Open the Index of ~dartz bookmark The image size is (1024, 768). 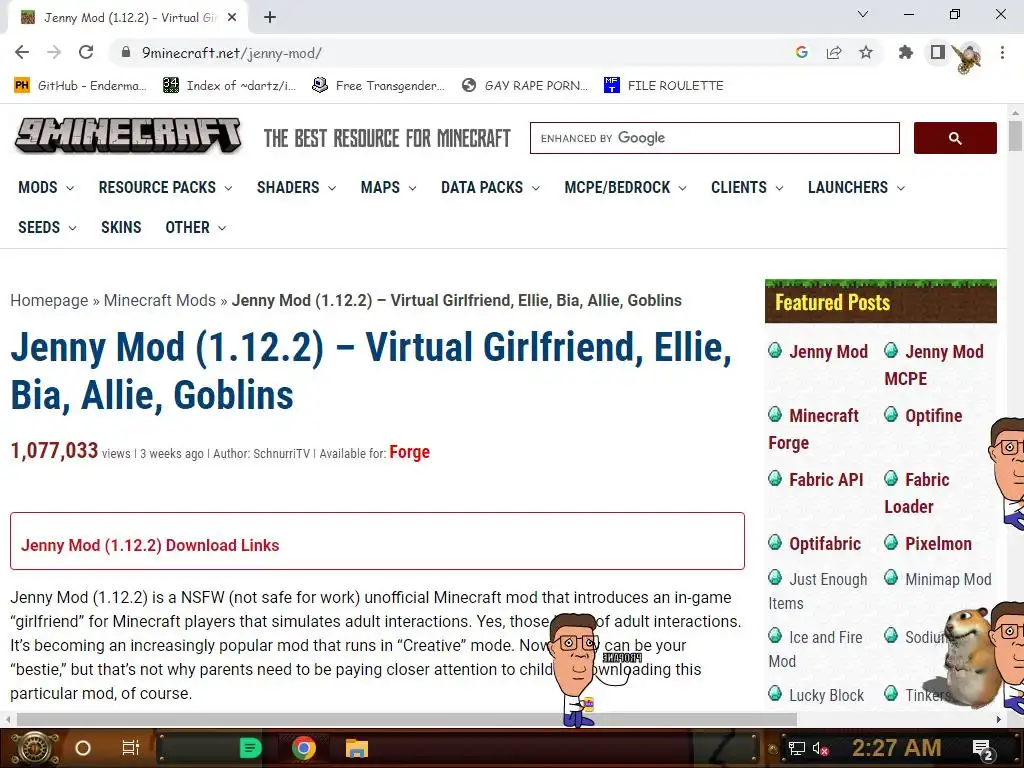click(x=230, y=86)
